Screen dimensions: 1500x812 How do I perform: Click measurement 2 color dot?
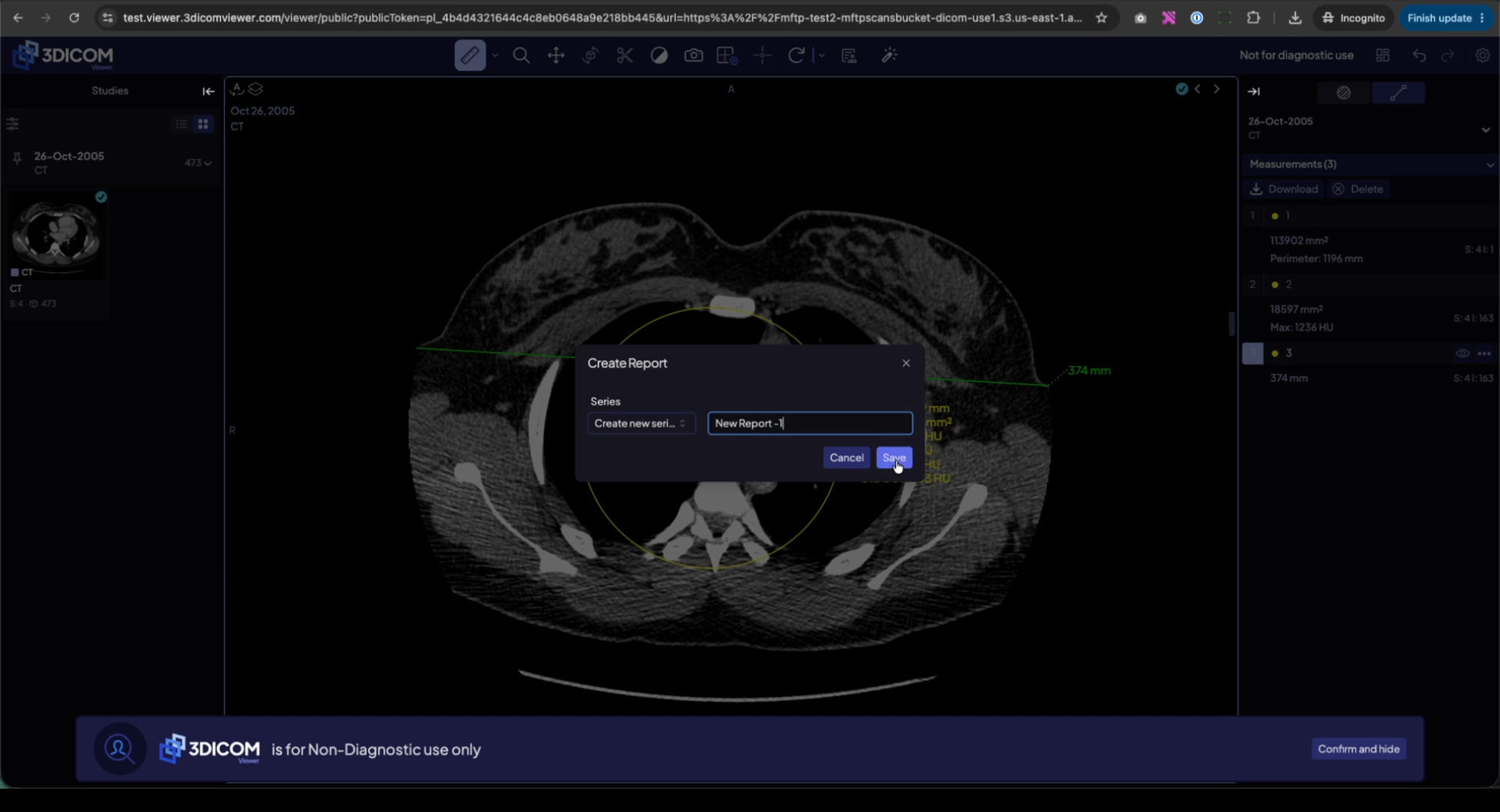(x=1275, y=285)
